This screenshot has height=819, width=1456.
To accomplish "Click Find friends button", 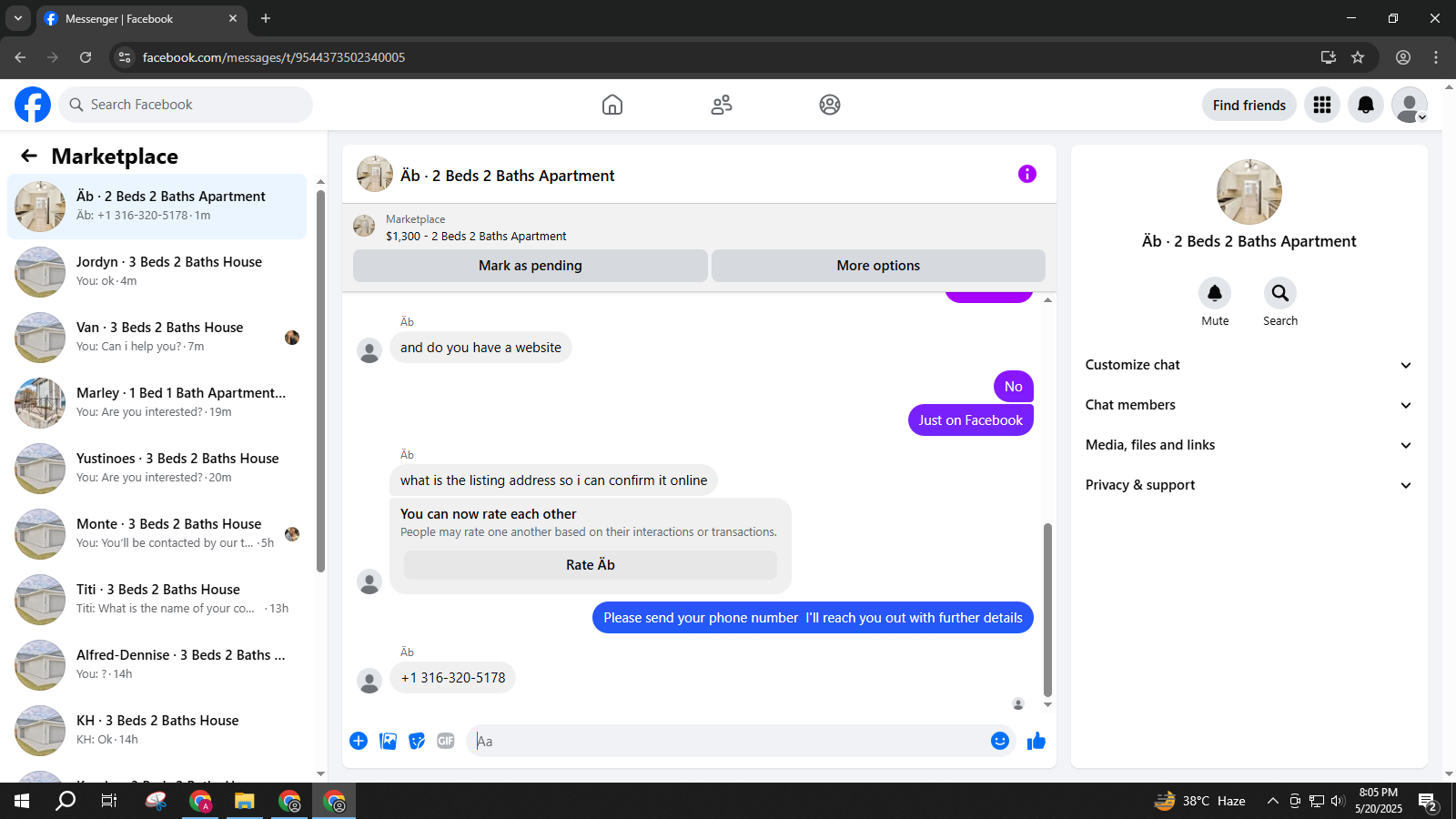I will click(x=1249, y=105).
